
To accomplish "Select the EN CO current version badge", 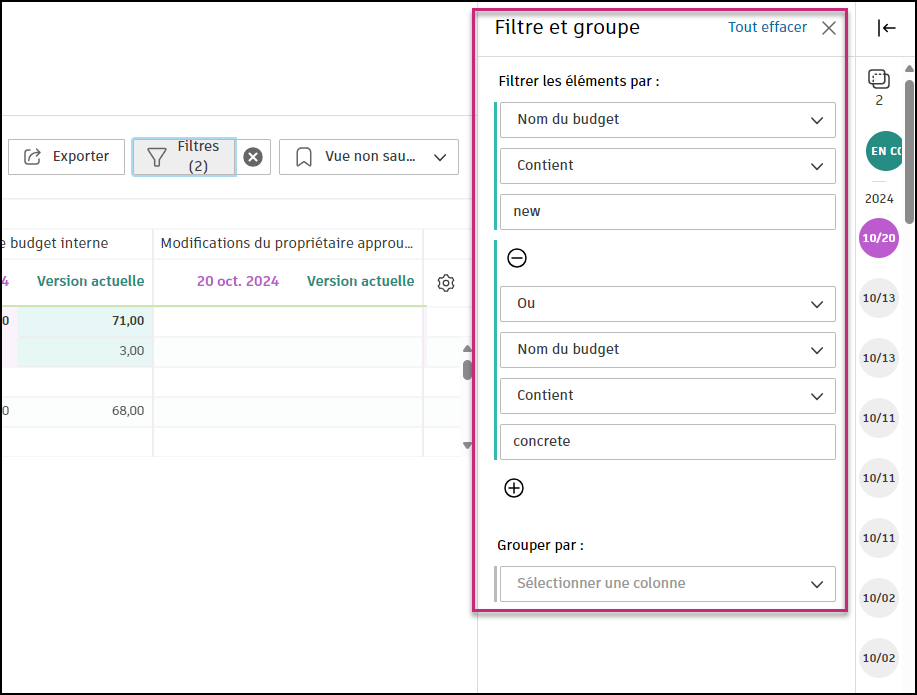I will click(x=884, y=151).
